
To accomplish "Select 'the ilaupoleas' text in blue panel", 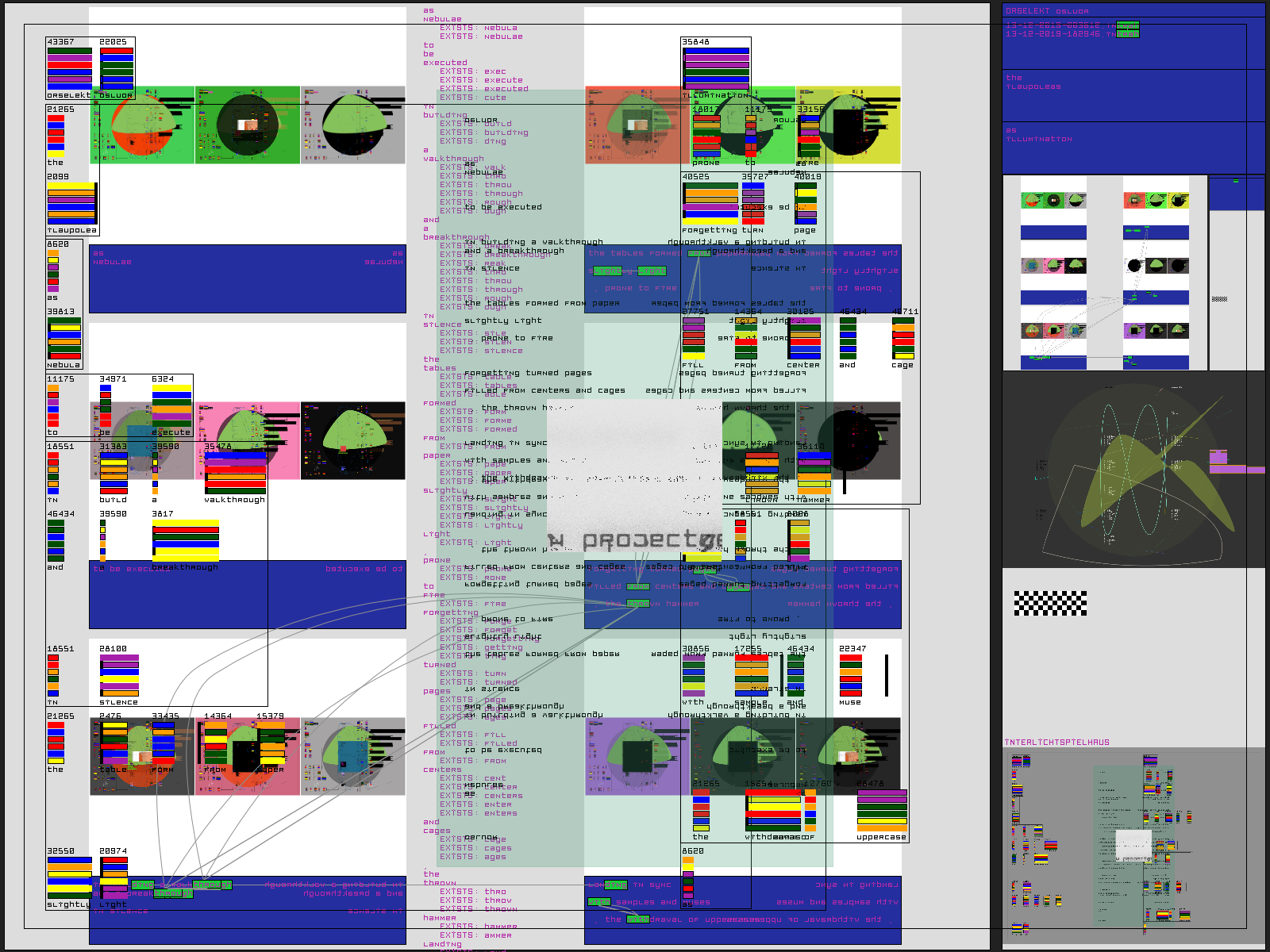I will pos(1033,83).
